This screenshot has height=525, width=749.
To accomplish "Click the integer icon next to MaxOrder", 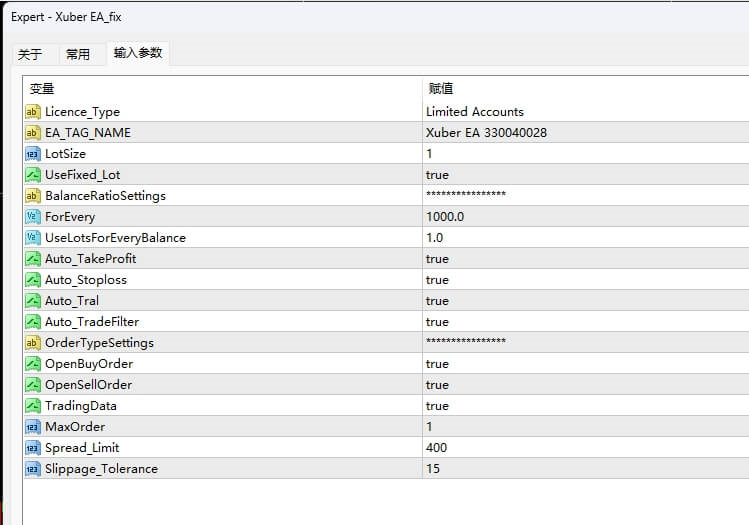I will point(32,427).
